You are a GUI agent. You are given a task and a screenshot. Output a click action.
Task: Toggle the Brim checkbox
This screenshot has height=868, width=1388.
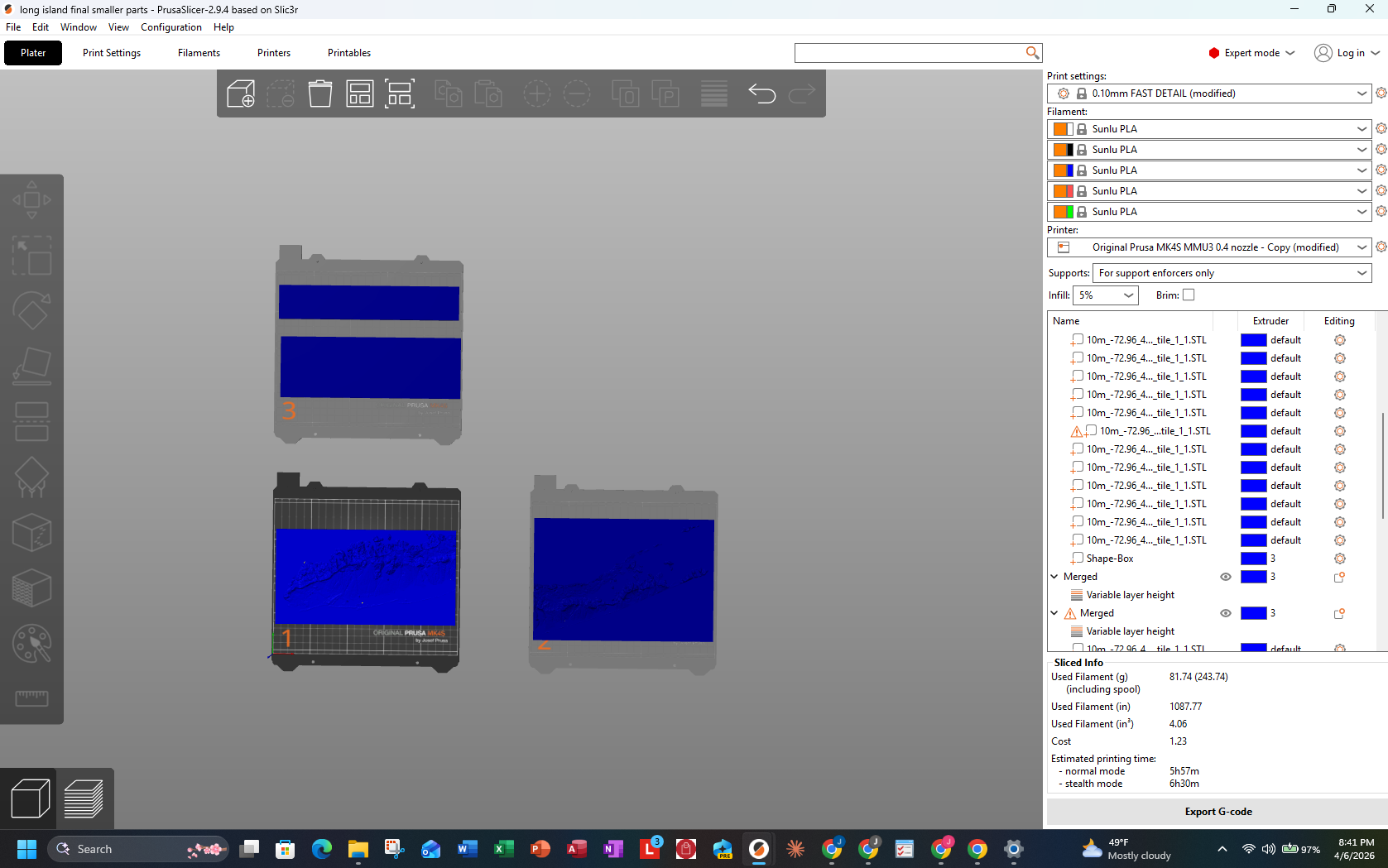click(x=1189, y=295)
